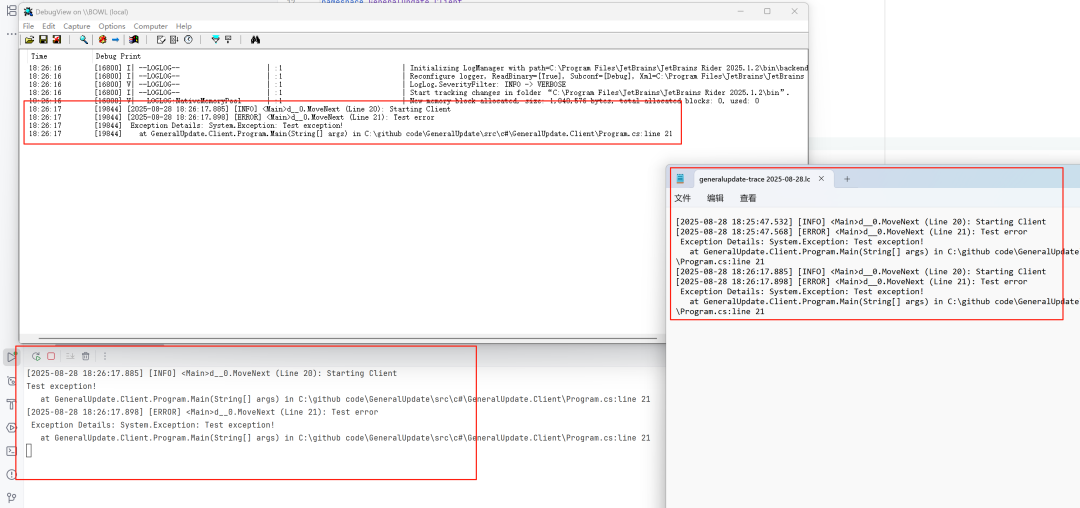Viewport: 1080px width, 508px height.
Task: Click Rider console '[INFO] ... Starting Client' line
Action: 211,373
